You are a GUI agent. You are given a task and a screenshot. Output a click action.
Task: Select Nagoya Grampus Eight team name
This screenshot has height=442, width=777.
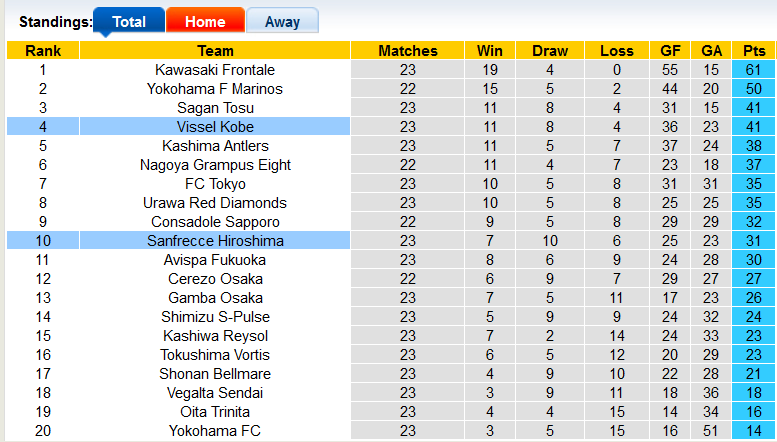pyautogui.click(x=215, y=165)
